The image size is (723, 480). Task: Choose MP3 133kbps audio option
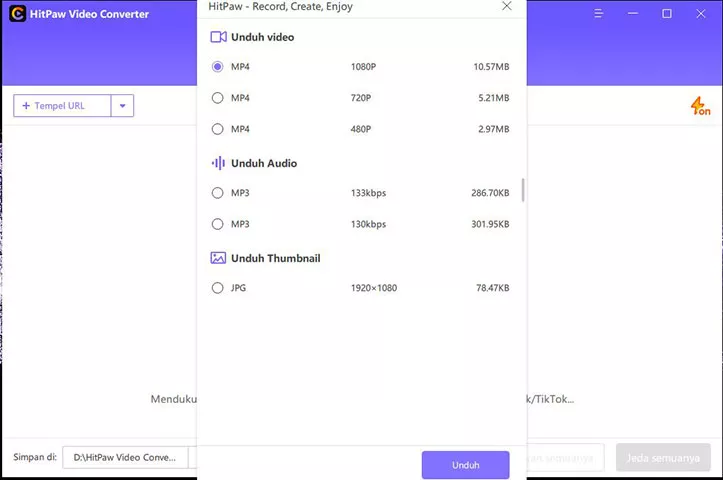pos(217,193)
